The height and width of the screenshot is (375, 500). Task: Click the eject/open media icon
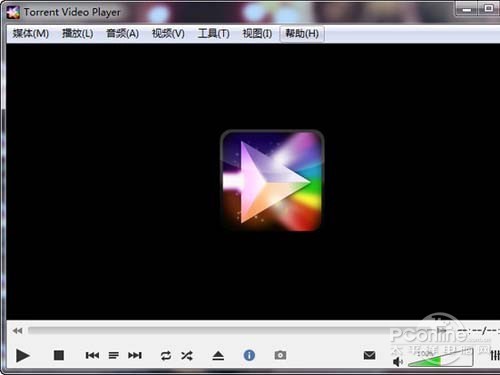coord(218,356)
